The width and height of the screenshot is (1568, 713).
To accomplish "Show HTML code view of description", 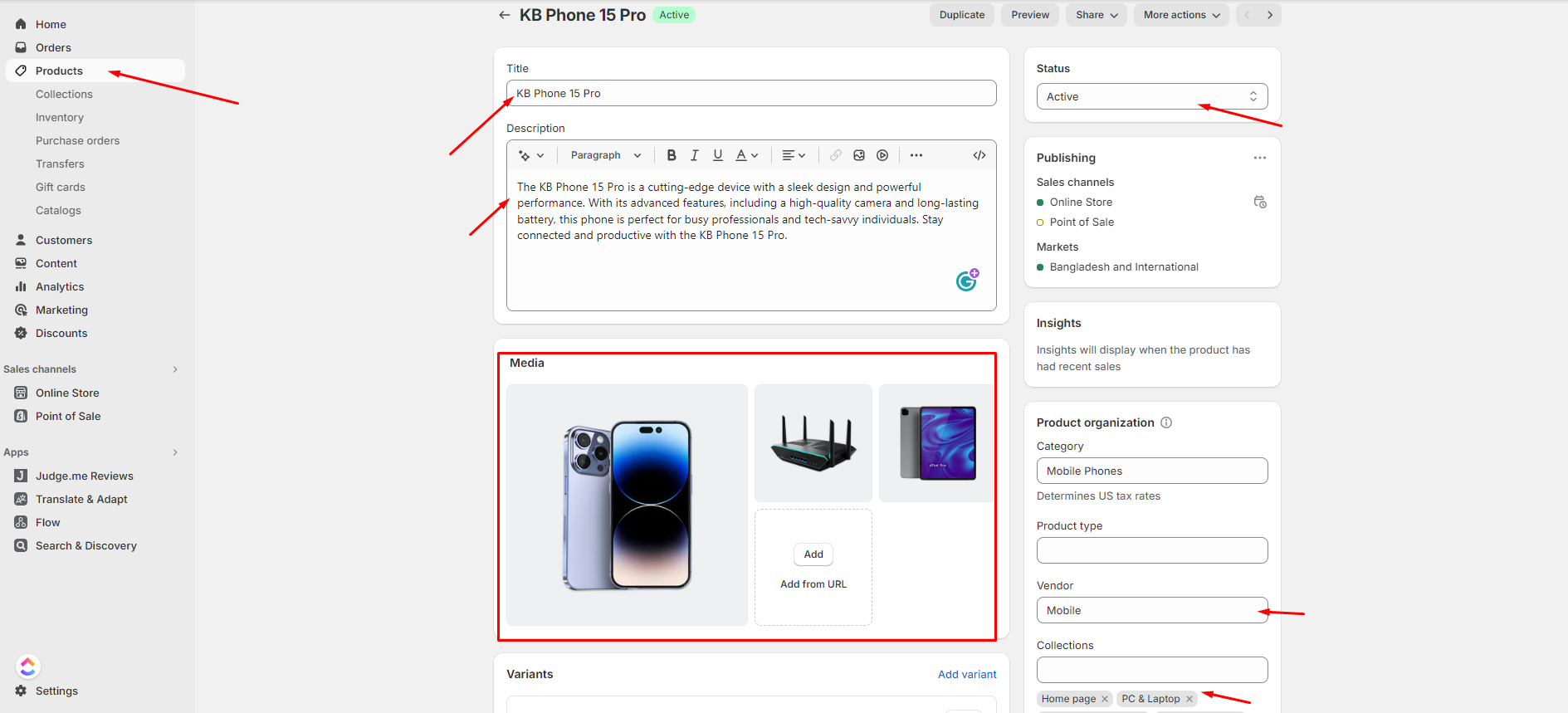I will click(x=979, y=155).
